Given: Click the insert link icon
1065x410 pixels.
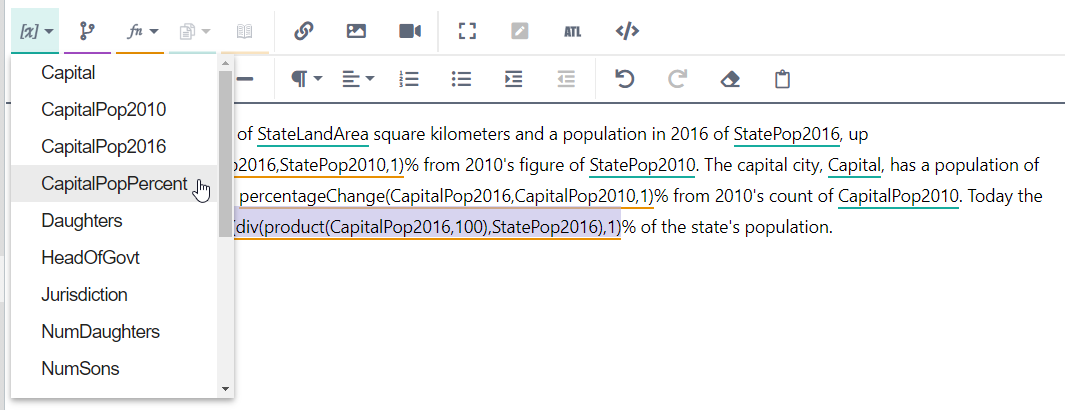Looking at the screenshot, I should pyautogui.click(x=304, y=31).
